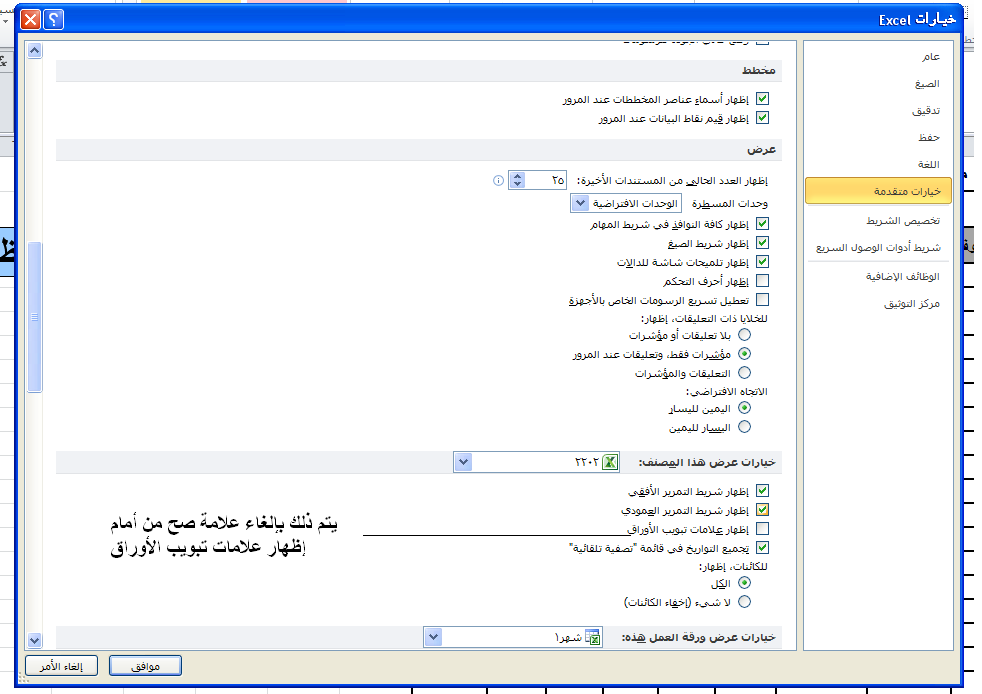
Task: Close the Excel options dialog with X
Action: (x=31, y=19)
